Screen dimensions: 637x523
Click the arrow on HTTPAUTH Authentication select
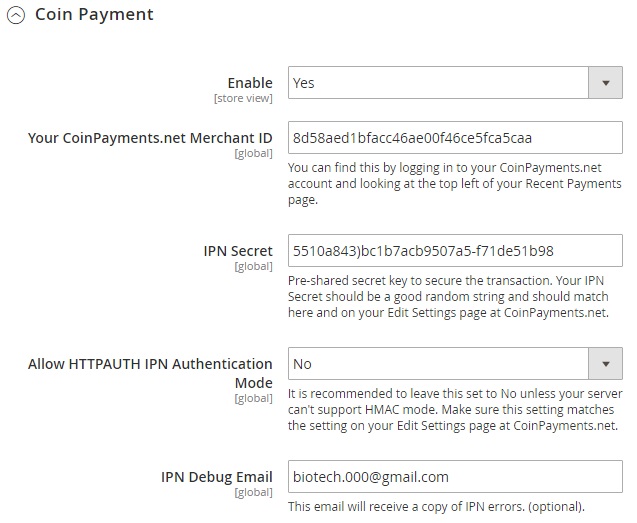pos(605,364)
